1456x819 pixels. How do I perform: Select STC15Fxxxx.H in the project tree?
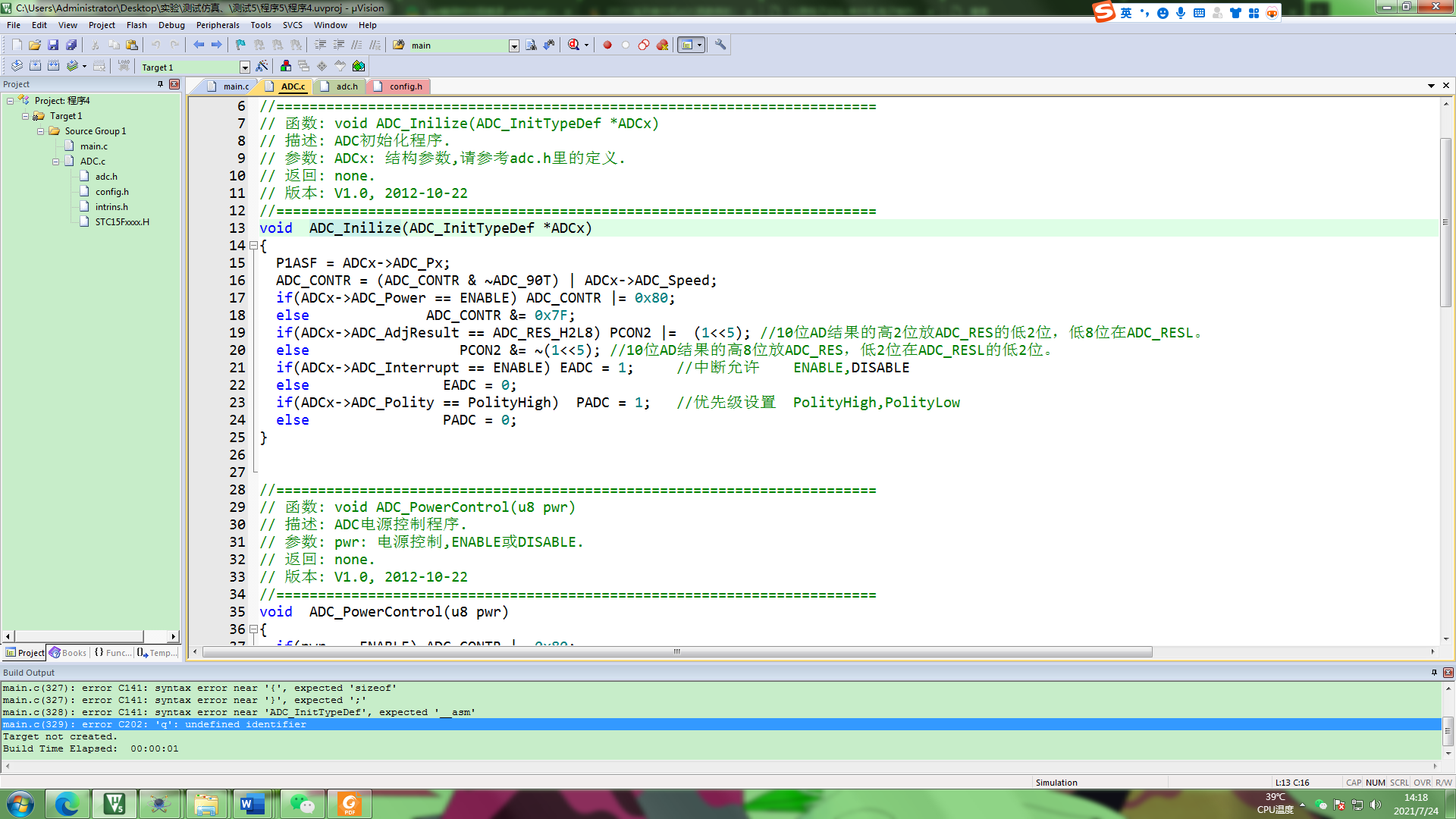coord(122,222)
